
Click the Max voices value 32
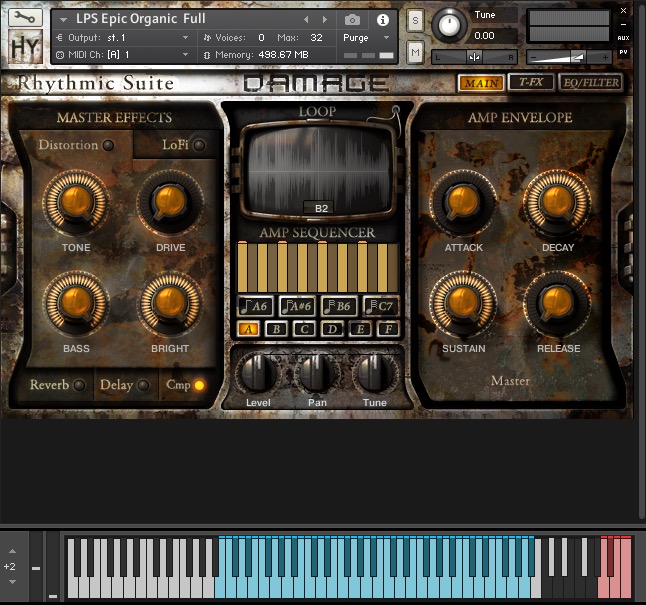316,38
